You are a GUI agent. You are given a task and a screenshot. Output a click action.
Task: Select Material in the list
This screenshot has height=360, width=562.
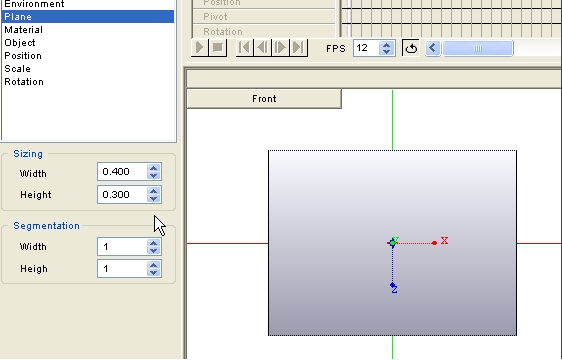[88, 30]
